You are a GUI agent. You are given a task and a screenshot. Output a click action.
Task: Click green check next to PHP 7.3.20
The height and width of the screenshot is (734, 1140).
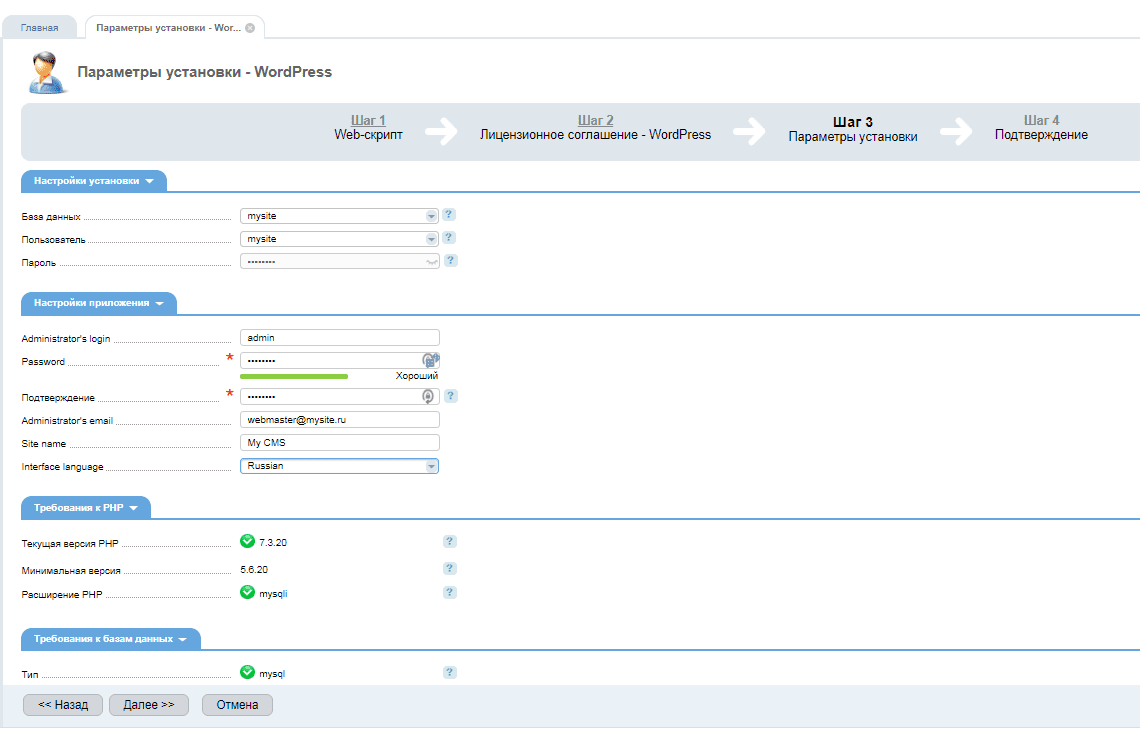tap(247, 541)
